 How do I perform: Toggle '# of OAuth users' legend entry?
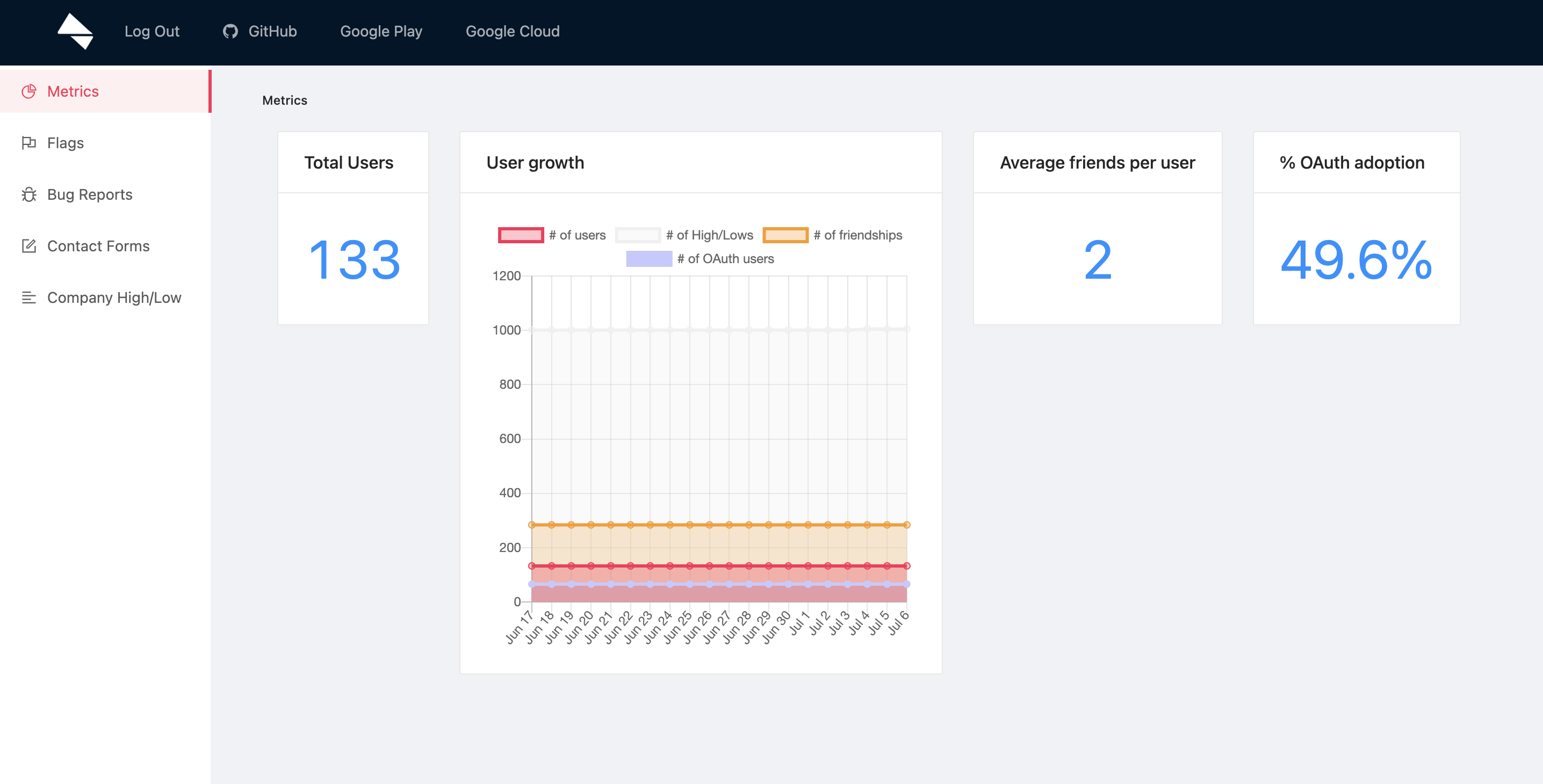(x=725, y=258)
